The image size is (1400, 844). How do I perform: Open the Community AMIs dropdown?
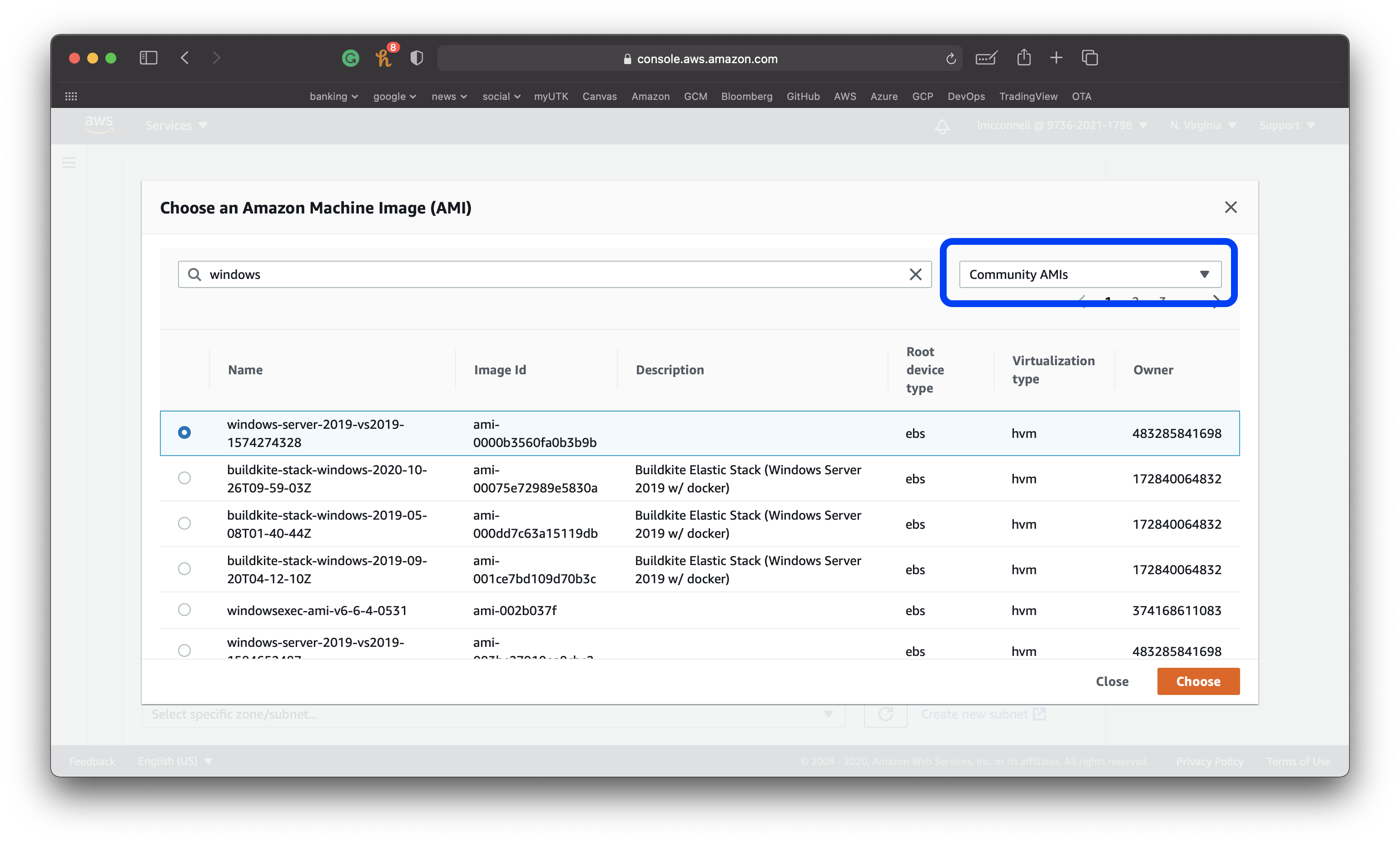[1090, 274]
